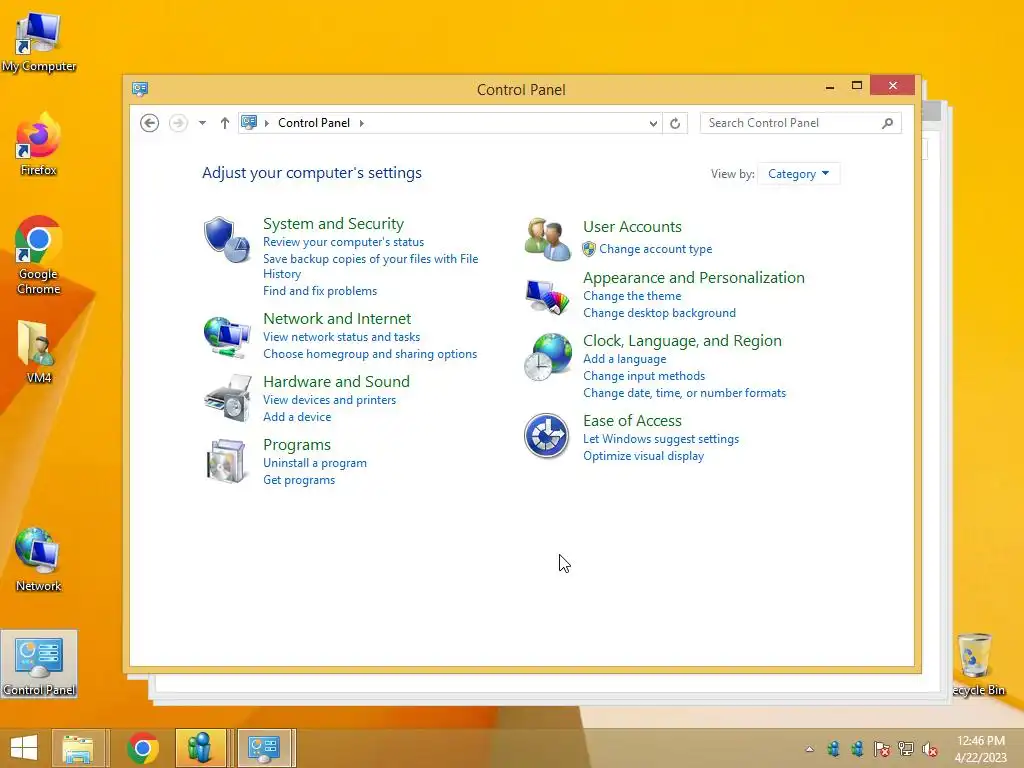Click the search magnifier icon
Screen dimensions: 1024x768
point(887,123)
